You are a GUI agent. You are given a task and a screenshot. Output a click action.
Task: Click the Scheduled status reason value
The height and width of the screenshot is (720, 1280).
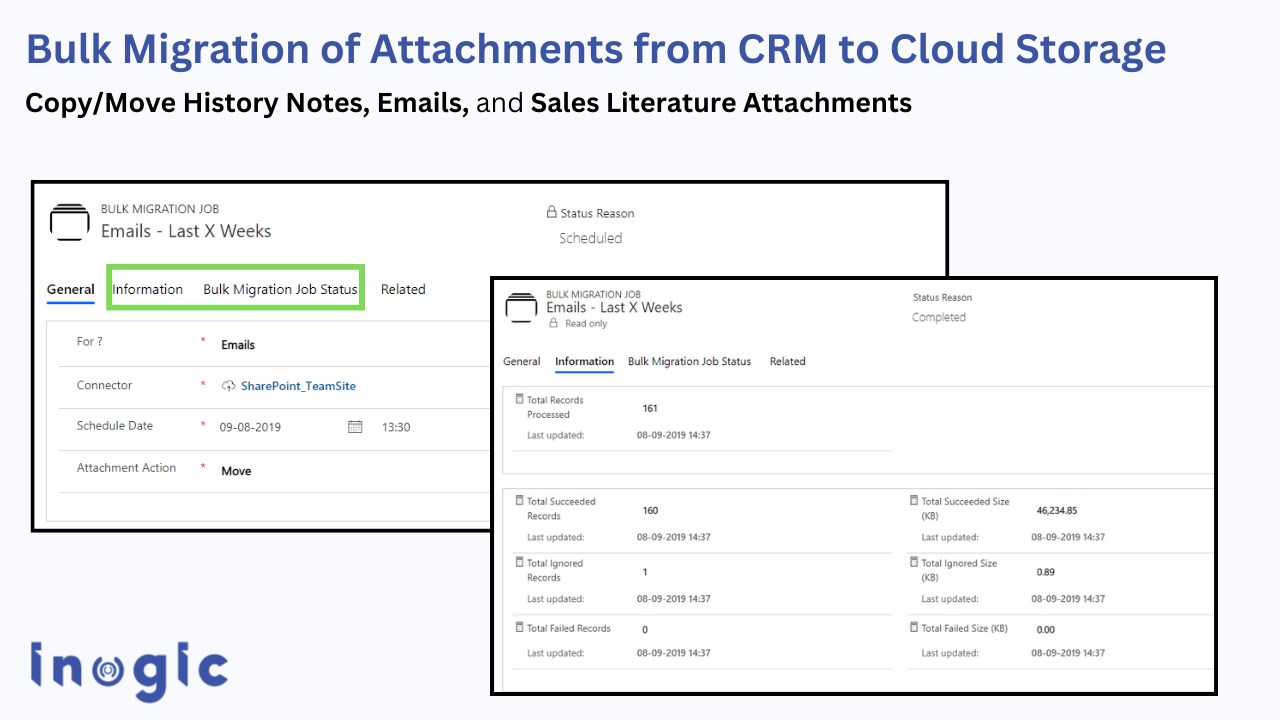point(590,238)
